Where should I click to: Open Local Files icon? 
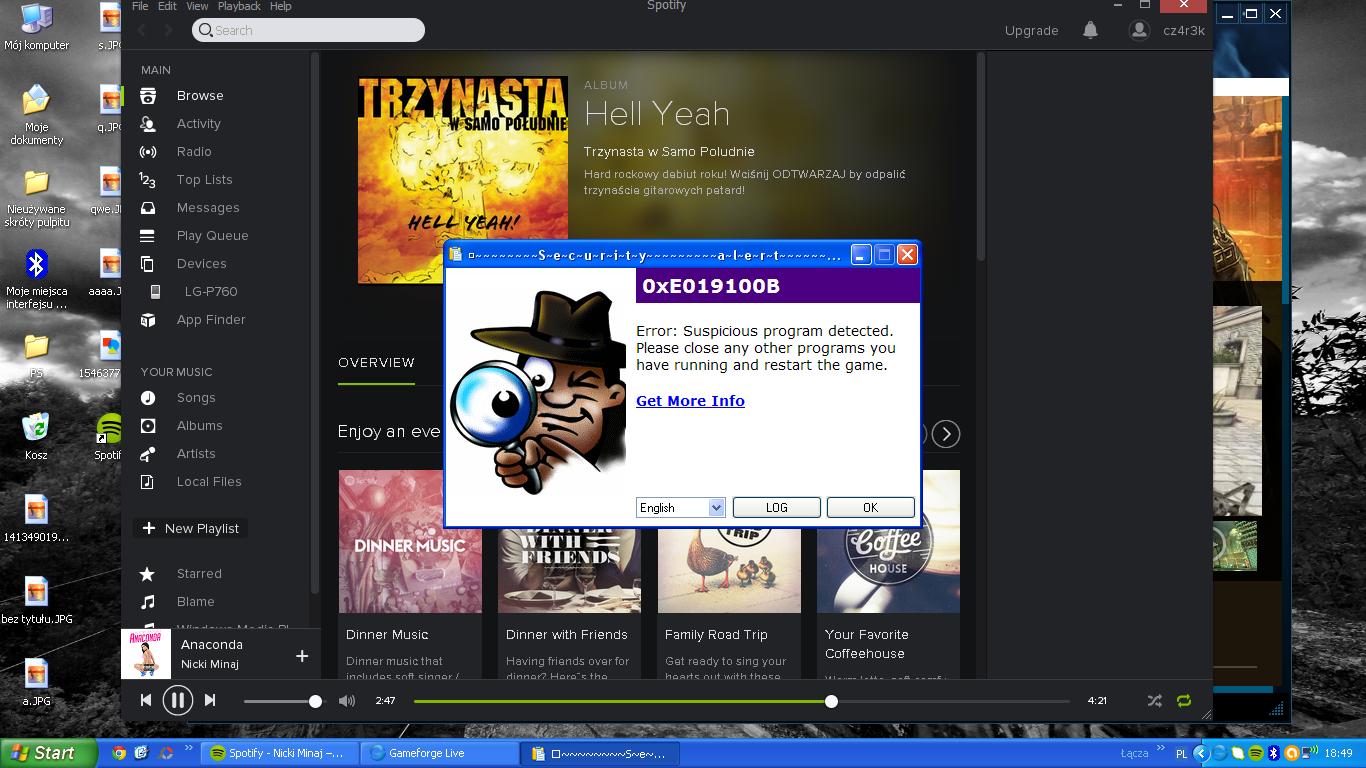point(148,482)
